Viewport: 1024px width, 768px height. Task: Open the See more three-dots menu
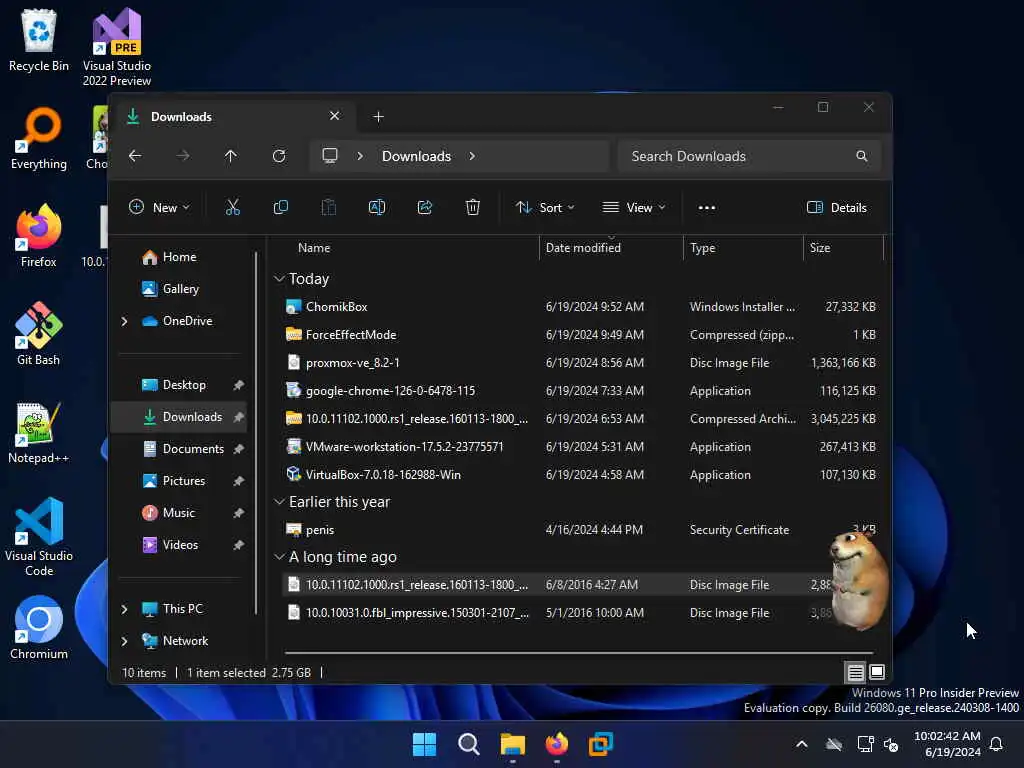707,208
